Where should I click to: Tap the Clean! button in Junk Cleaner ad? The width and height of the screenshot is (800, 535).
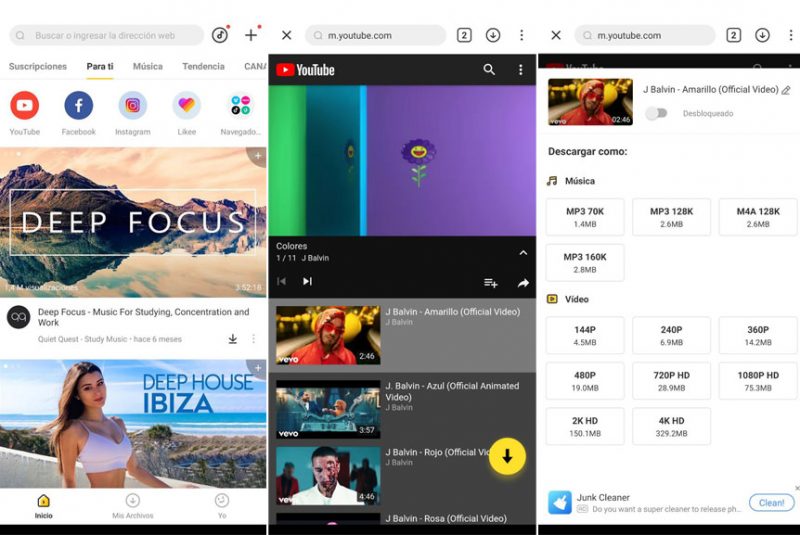[771, 503]
